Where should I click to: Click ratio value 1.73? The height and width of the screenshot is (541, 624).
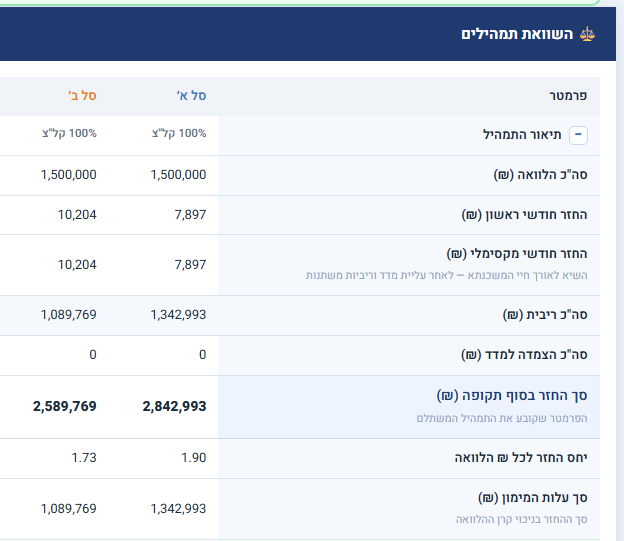tap(84, 458)
